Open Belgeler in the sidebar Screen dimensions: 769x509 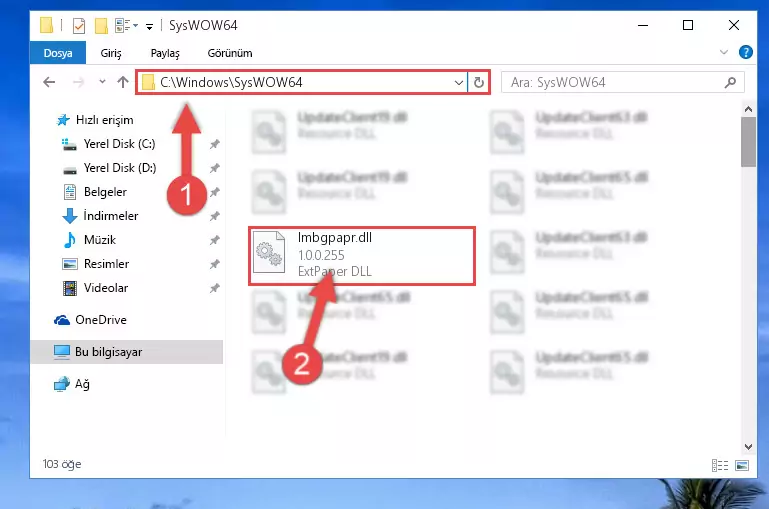pos(105,192)
